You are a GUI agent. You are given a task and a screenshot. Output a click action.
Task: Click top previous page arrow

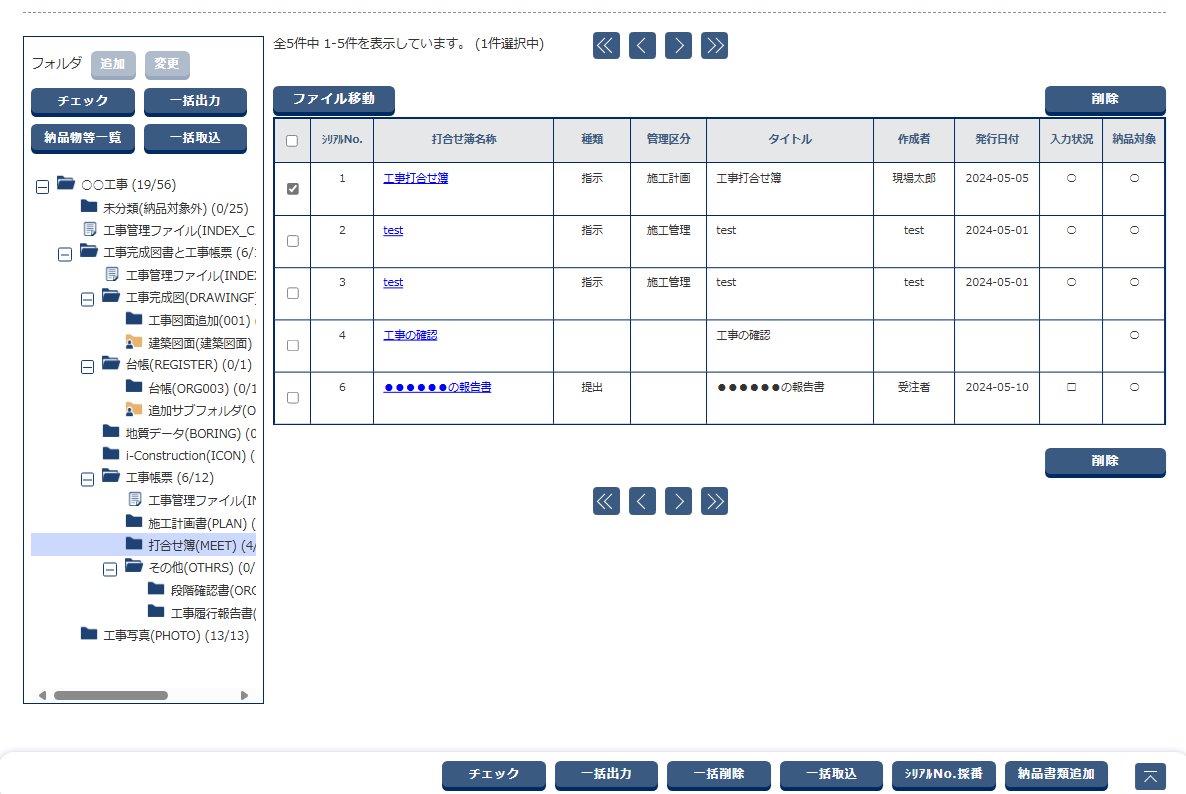pyautogui.click(x=642, y=45)
